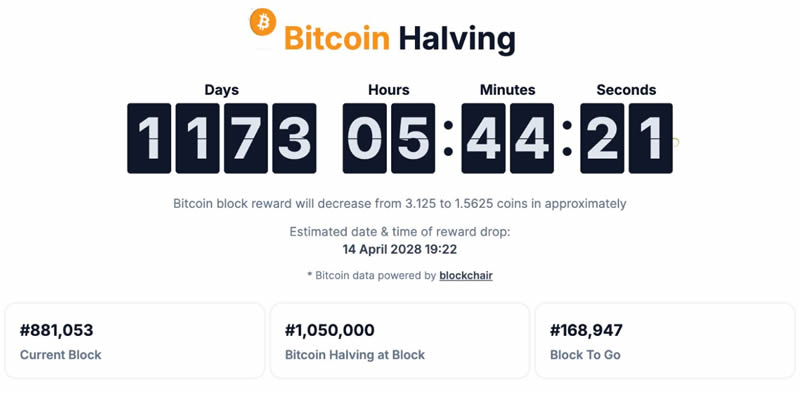This screenshot has width=800, height=393.
Task: Click the days digit showing 3
Action: 294,138
